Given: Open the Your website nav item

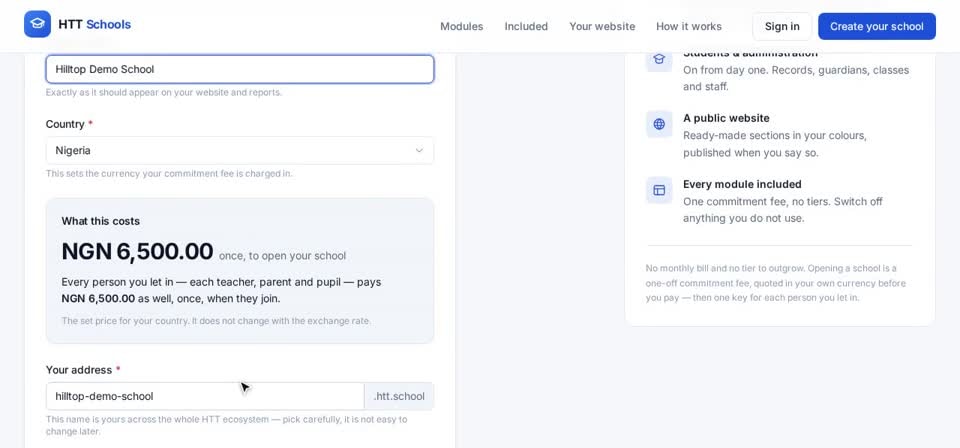Looking at the screenshot, I should point(602,26).
